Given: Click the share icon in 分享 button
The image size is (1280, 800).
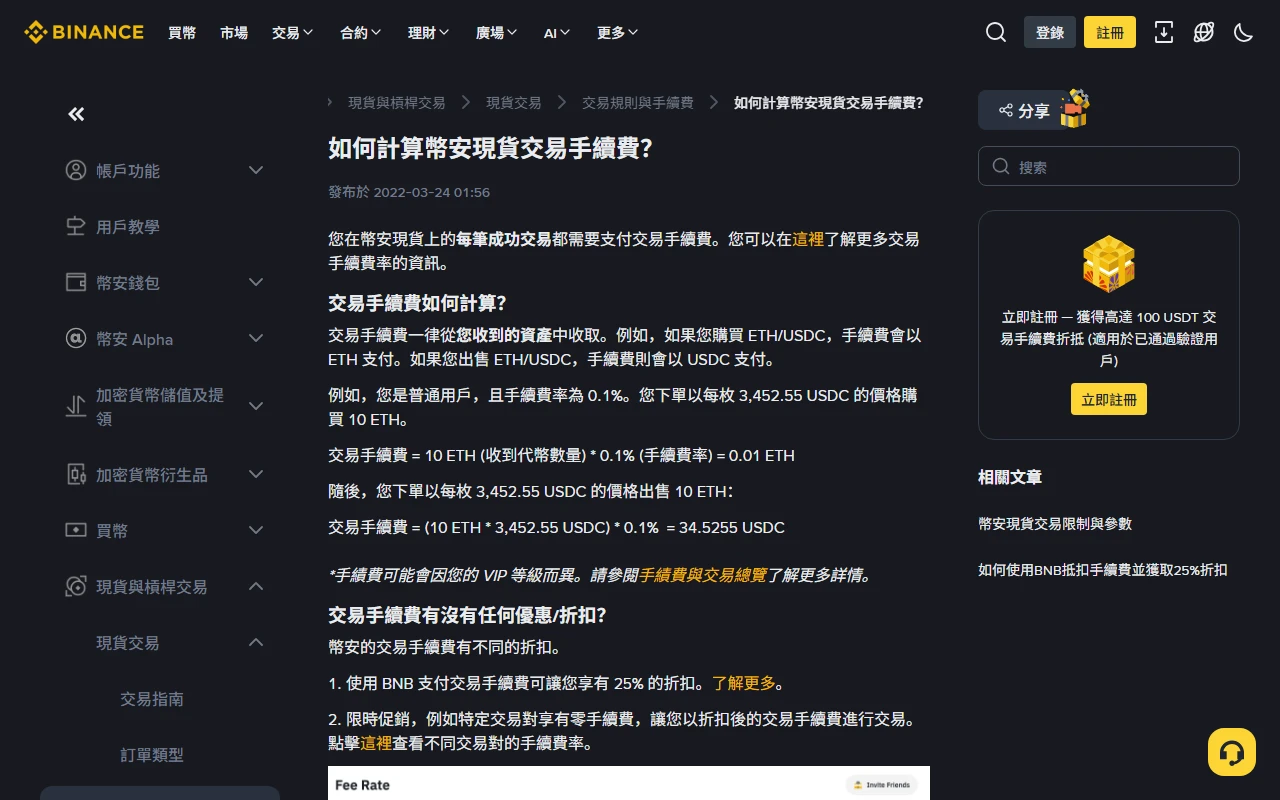Looking at the screenshot, I should click(1005, 110).
